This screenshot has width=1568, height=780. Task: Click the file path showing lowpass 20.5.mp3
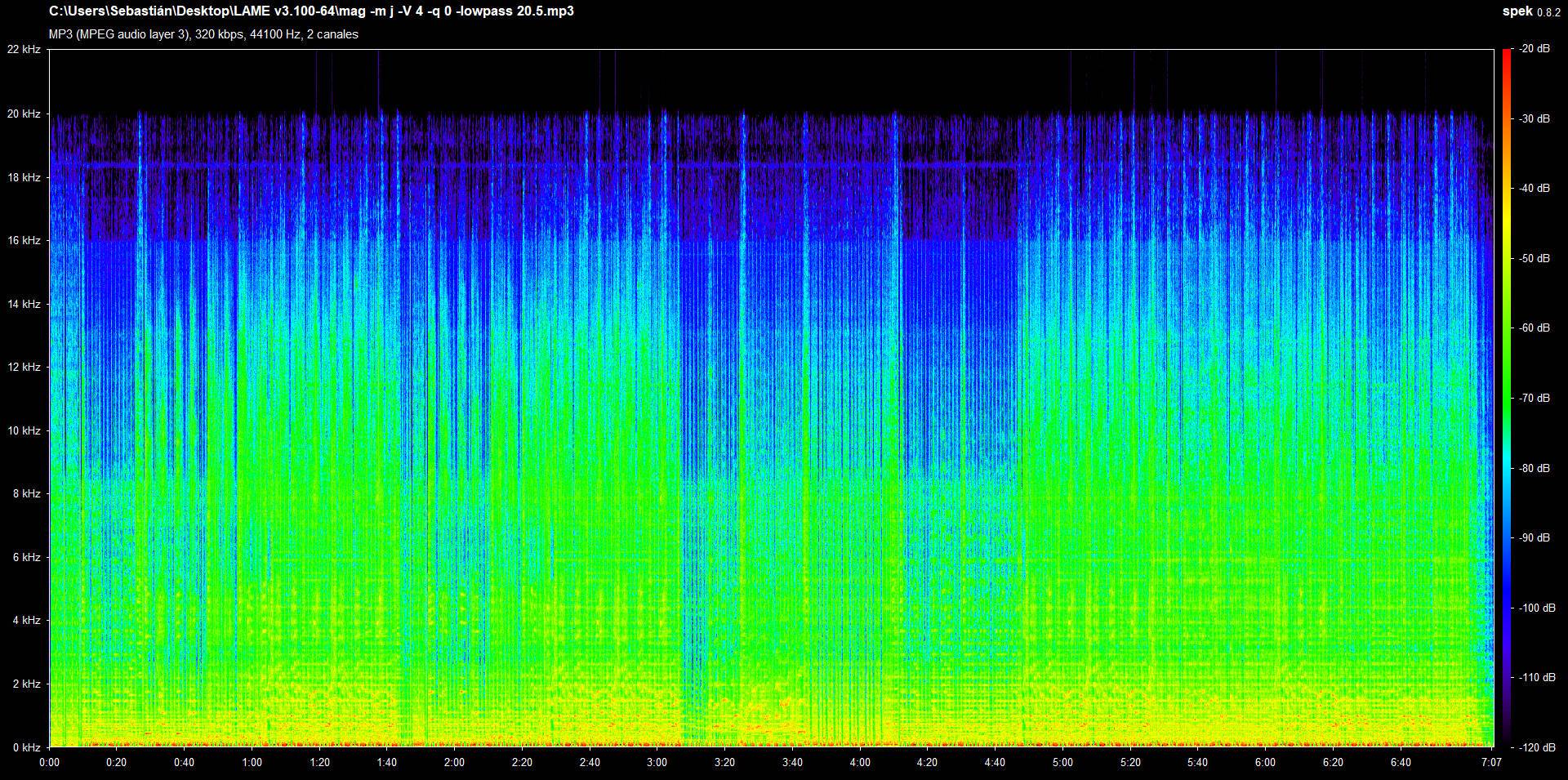310,11
